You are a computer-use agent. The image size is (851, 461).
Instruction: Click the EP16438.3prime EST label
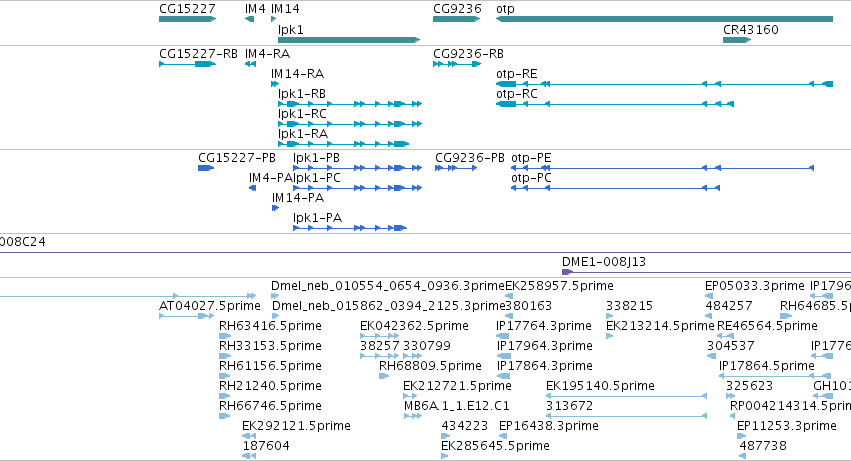point(549,426)
